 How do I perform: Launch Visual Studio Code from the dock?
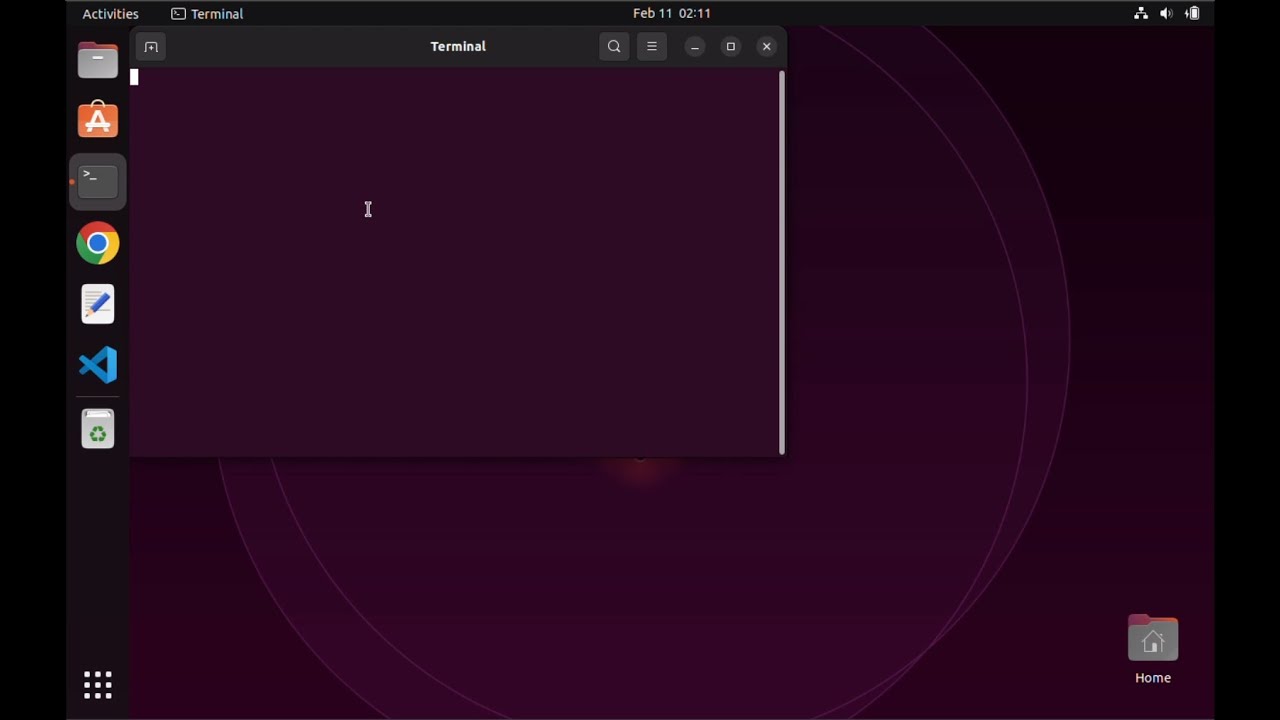98,365
